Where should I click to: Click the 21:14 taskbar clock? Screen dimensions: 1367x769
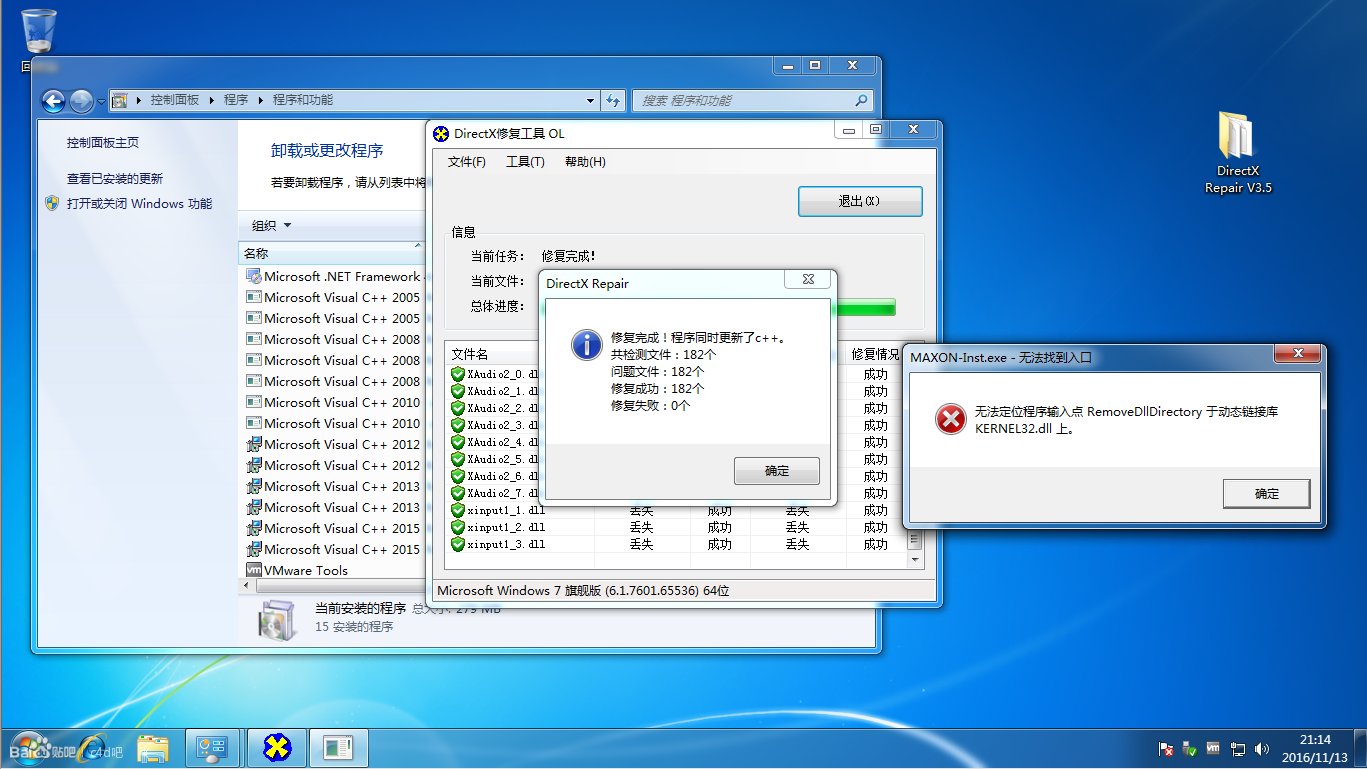(1315, 740)
